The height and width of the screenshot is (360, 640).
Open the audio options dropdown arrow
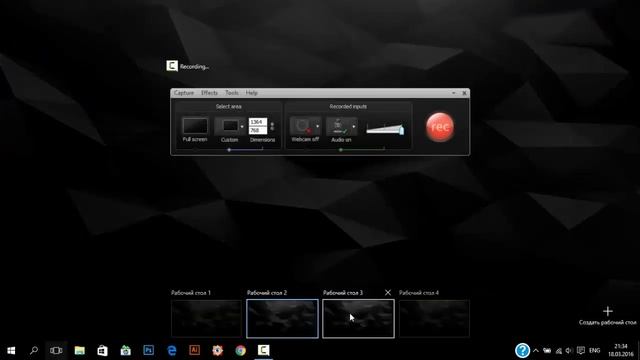354,127
